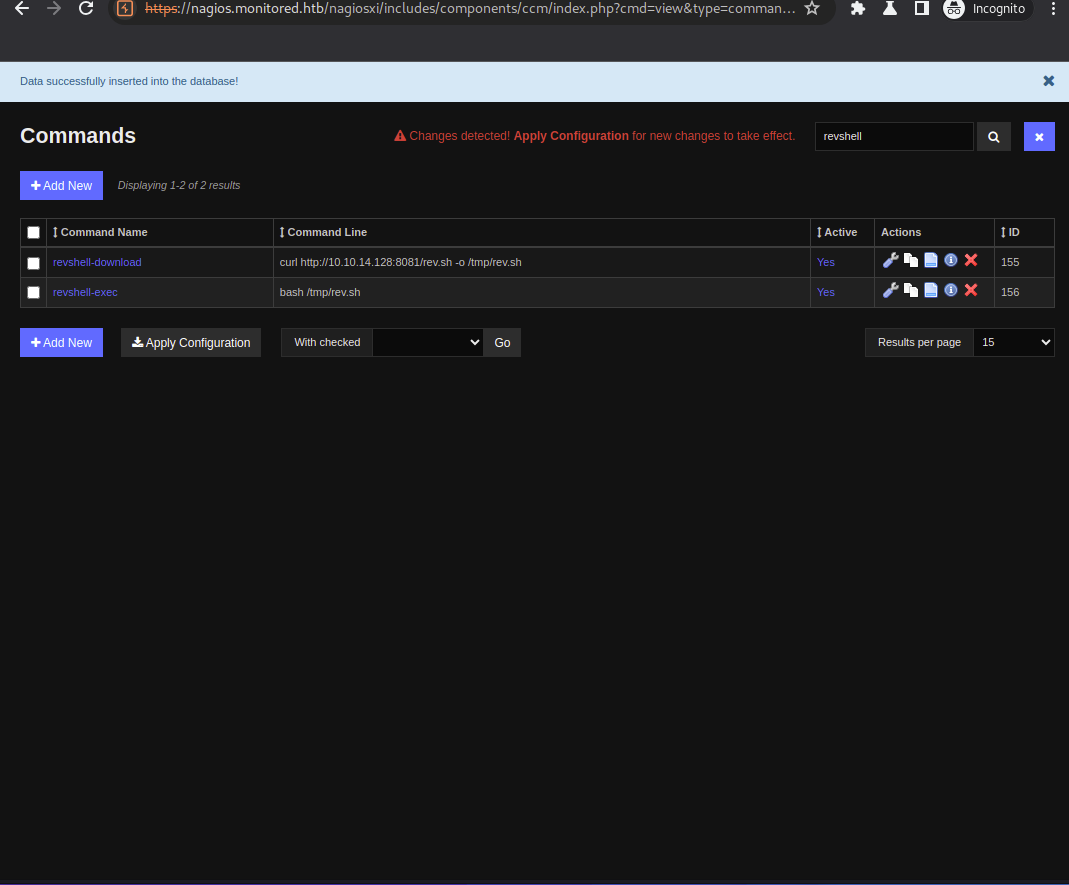Viewport: 1069px width, 885px height.
Task: Click the browser address bar URL
Action: click(470, 9)
